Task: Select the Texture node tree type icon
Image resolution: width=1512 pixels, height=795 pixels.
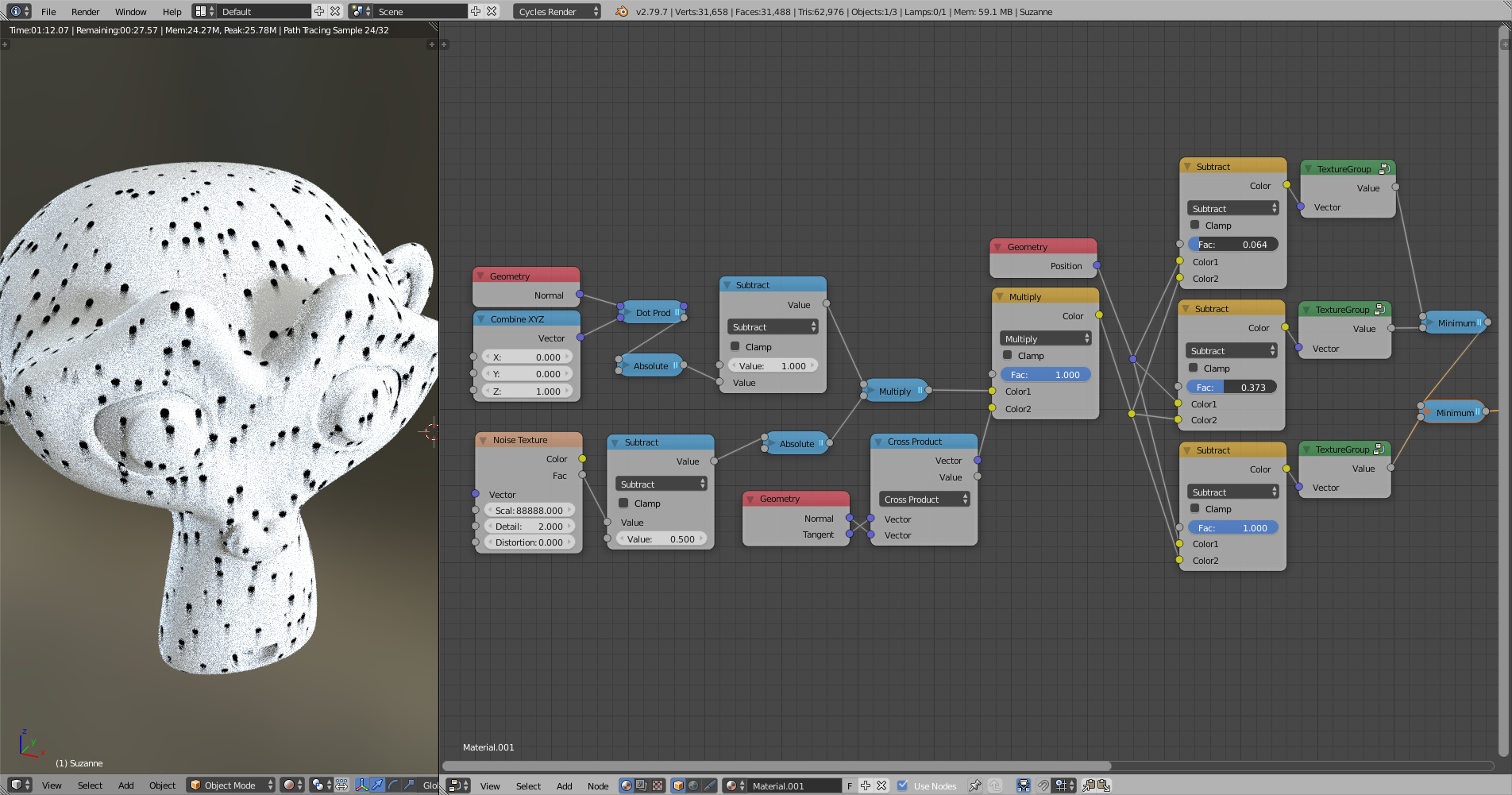Action: [x=658, y=785]
